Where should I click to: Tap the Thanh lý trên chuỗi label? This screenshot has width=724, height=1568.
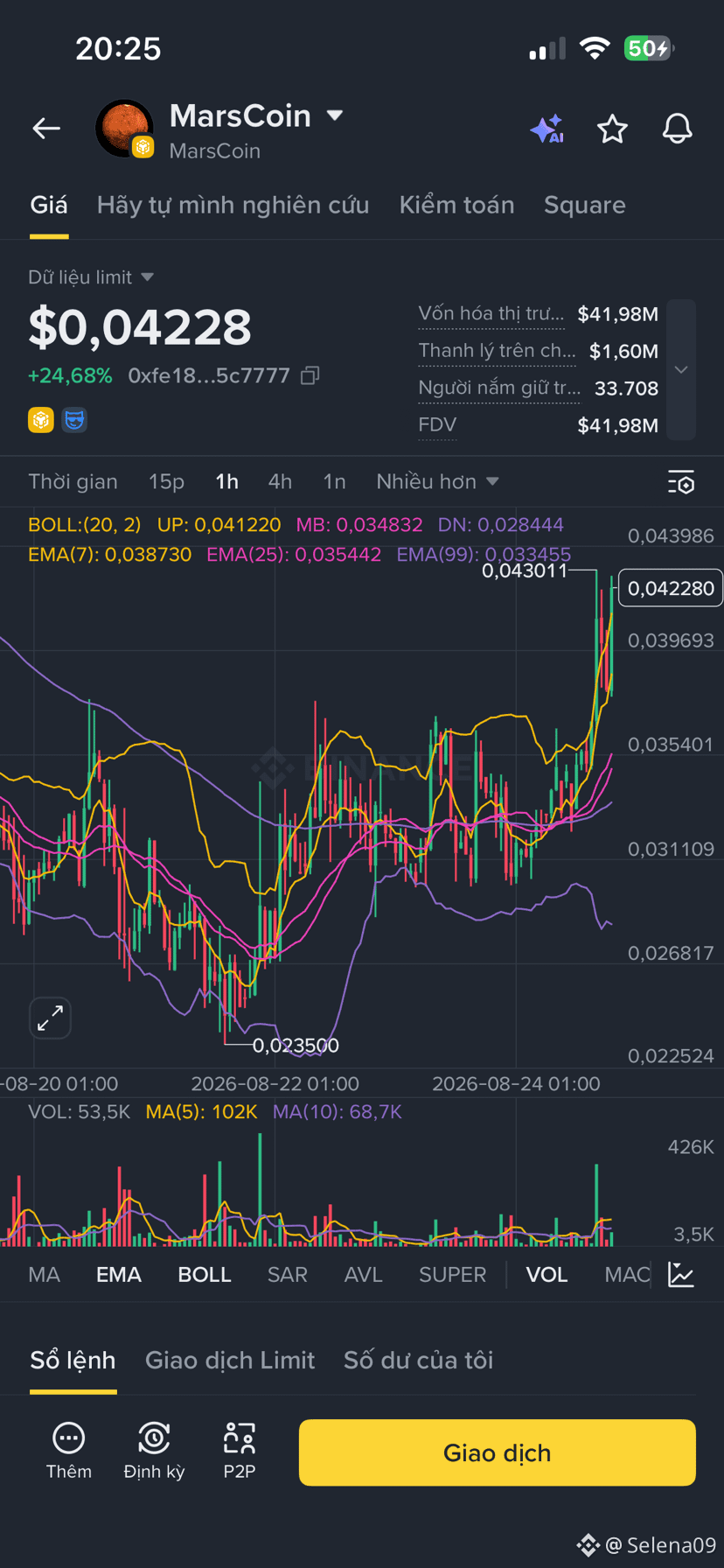coord(498,351)
